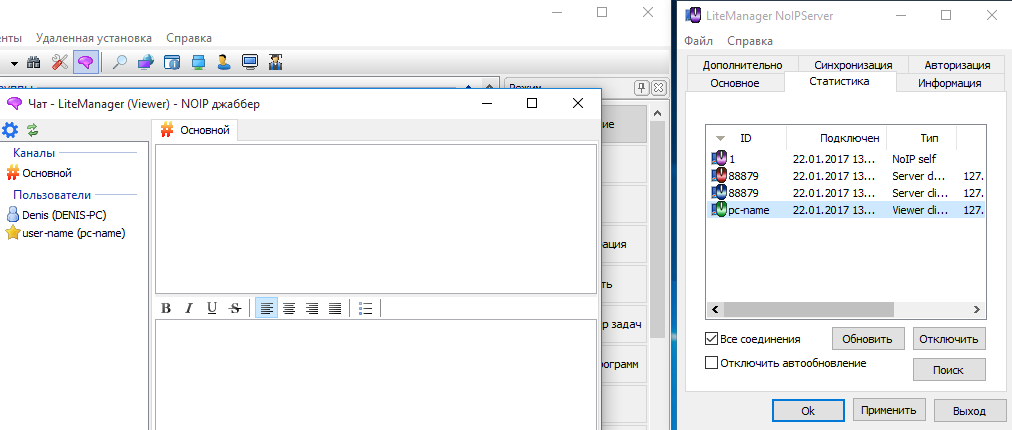
Task: Click the graduate figure toolbar icon
Action: [276, 63]
